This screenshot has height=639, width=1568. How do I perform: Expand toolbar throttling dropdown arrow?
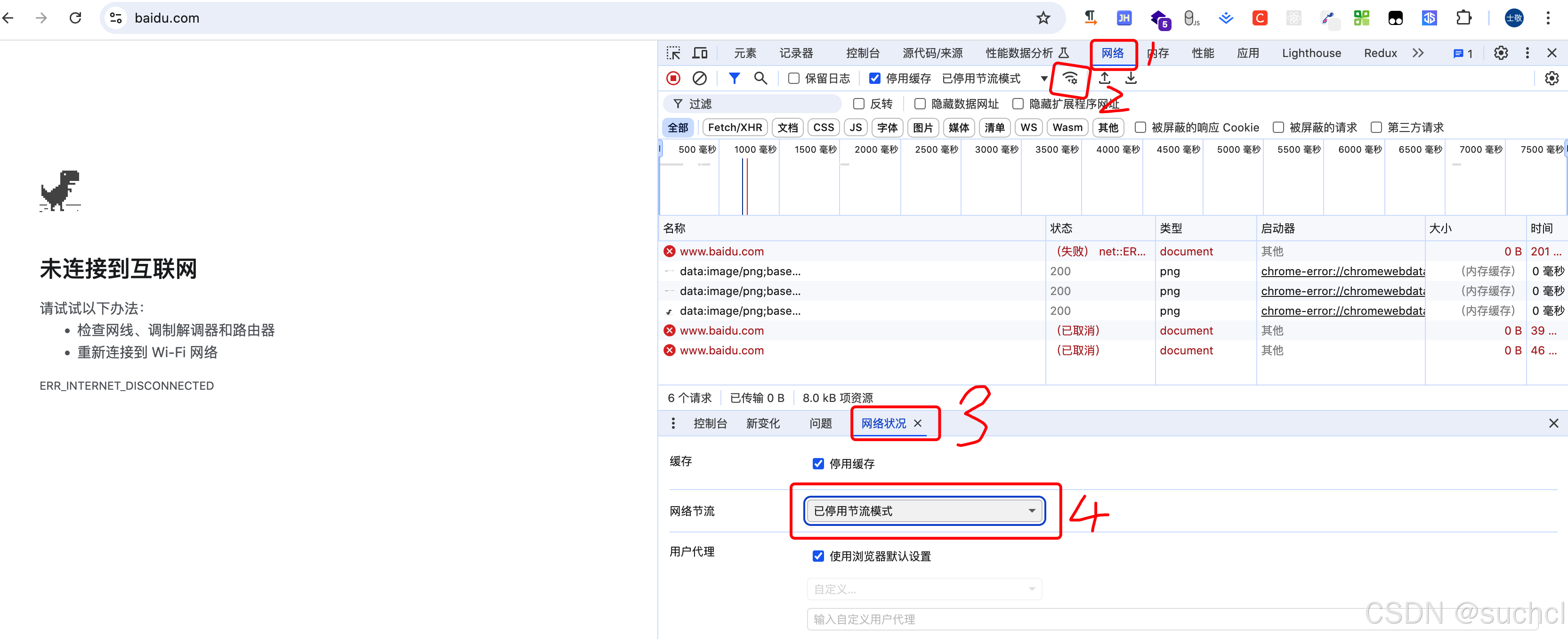point(1044,78)
